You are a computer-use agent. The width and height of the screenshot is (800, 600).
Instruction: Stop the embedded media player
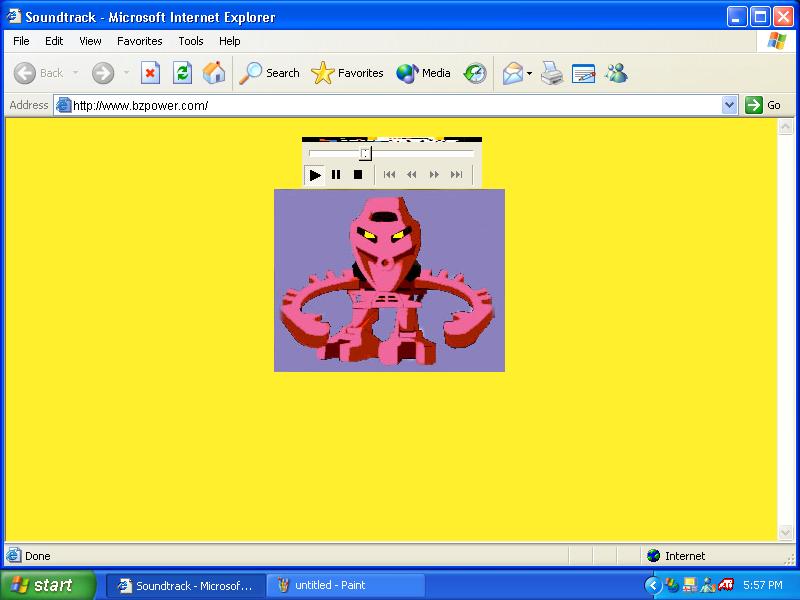pyautogui.click(x=358, y=174)
